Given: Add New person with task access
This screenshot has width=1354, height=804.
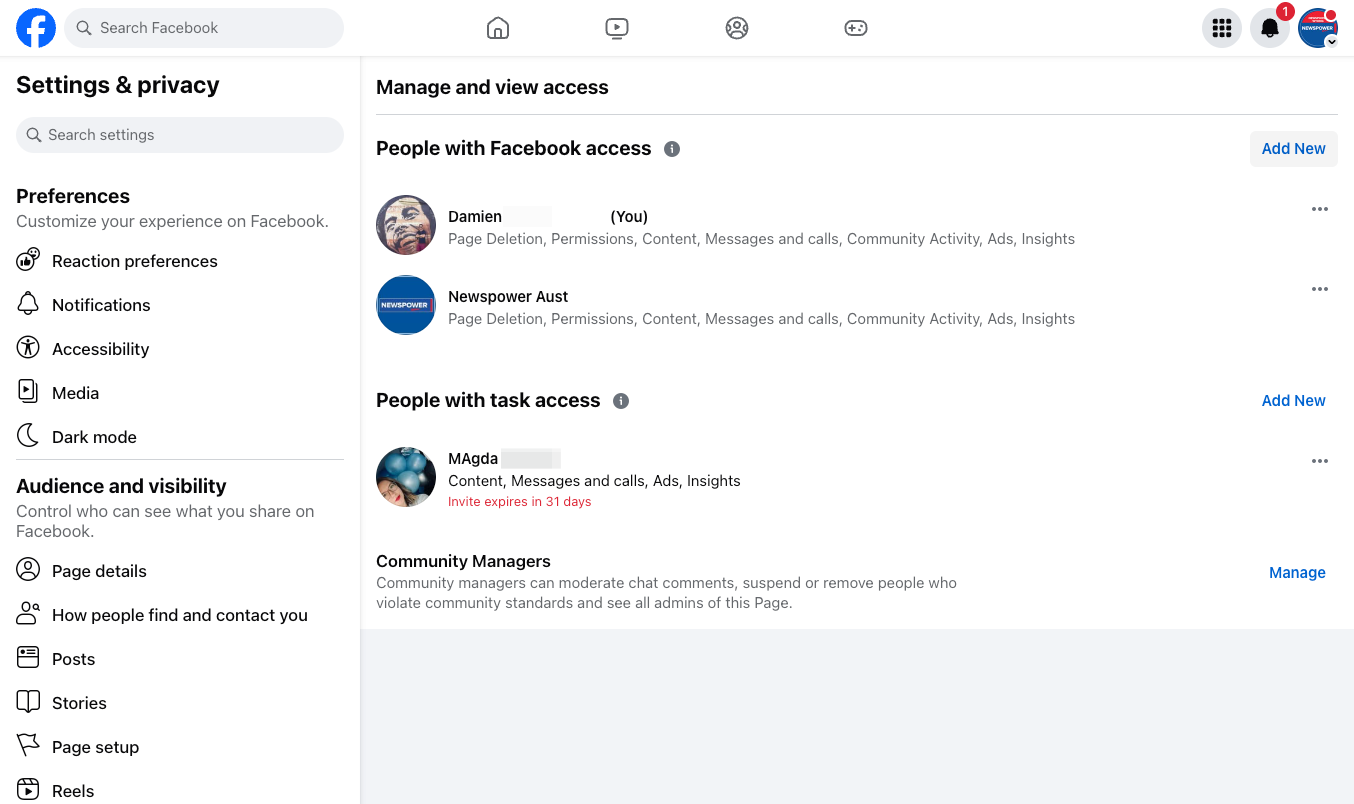Looking at the screenshot, I should point(1293,401).
